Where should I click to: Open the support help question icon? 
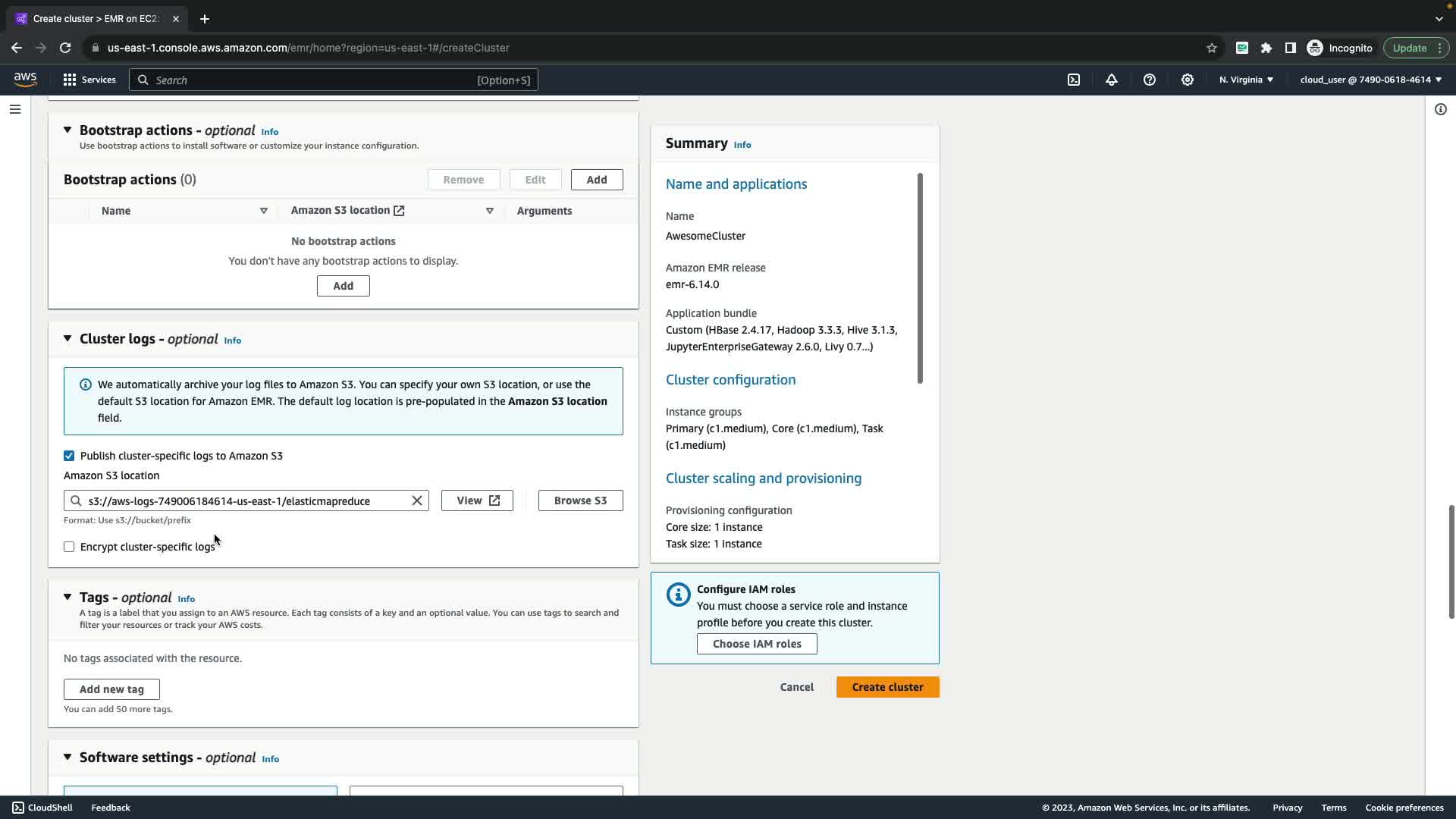tap(1150, 80)
